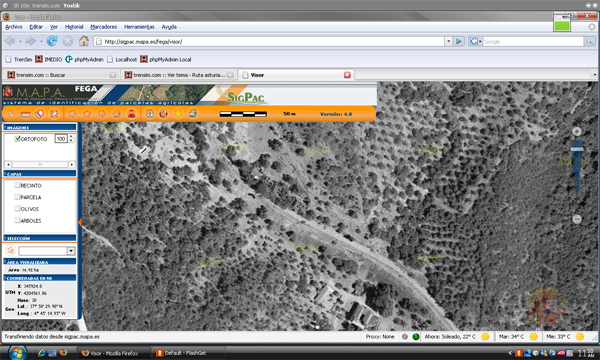Screen dimensions: 600x360
Task: Enable the OLIVOS layer checkbox
Action: pyautogui.click(x=17, y=209)
